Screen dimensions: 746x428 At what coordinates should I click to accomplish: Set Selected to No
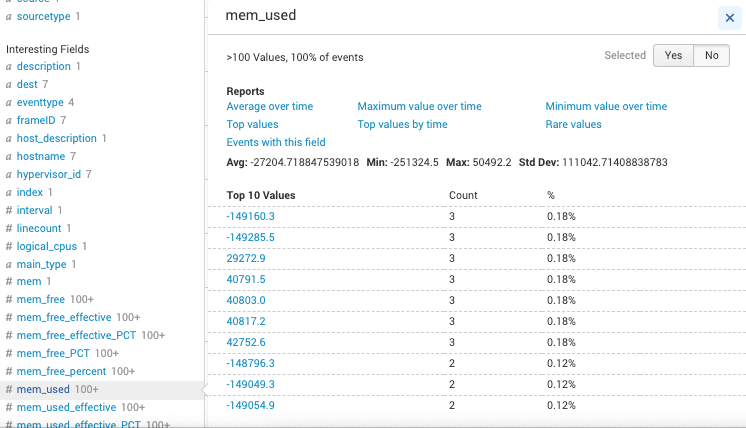(x=711, y=56)
